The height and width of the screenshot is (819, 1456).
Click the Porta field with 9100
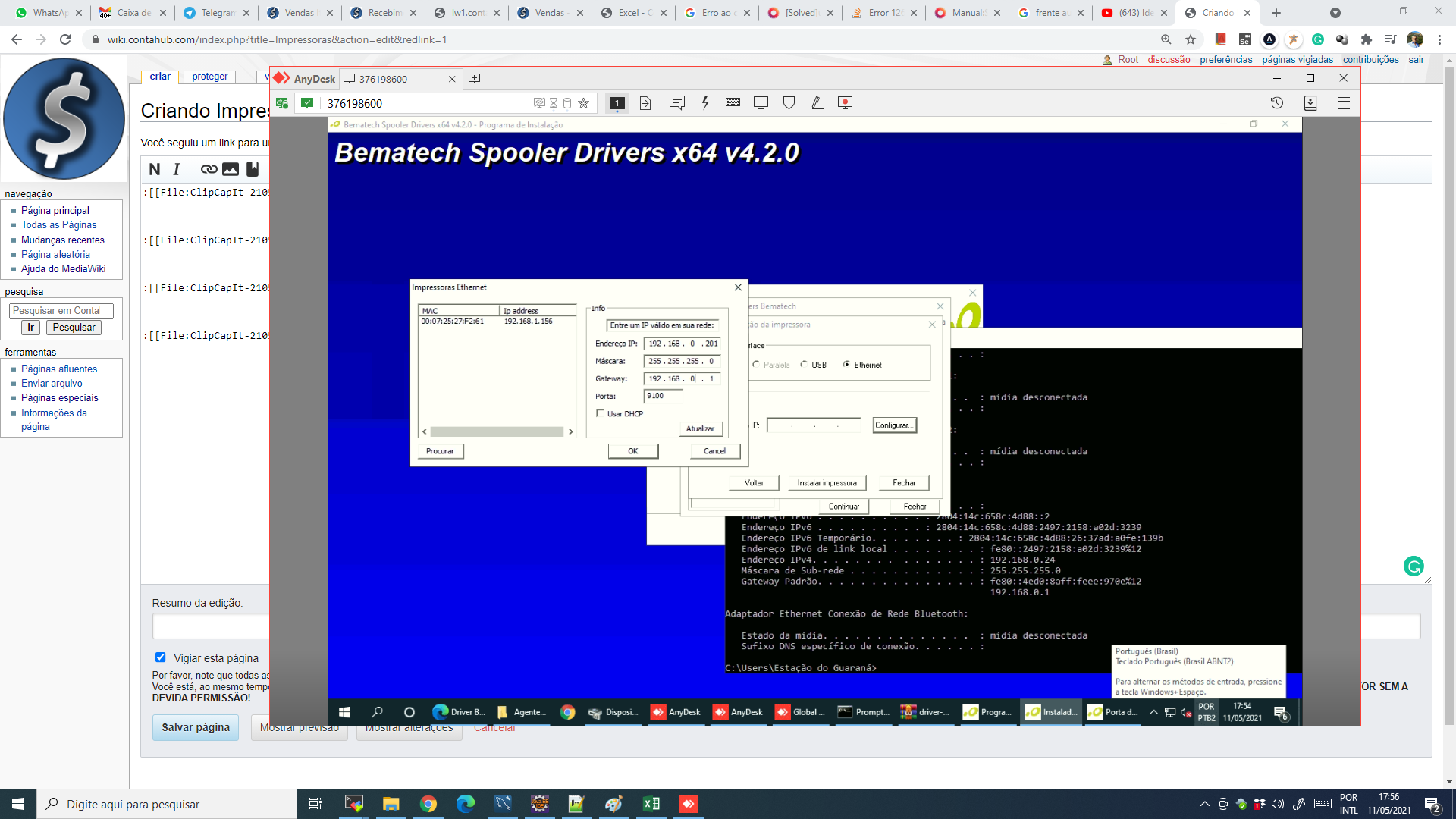664,396
